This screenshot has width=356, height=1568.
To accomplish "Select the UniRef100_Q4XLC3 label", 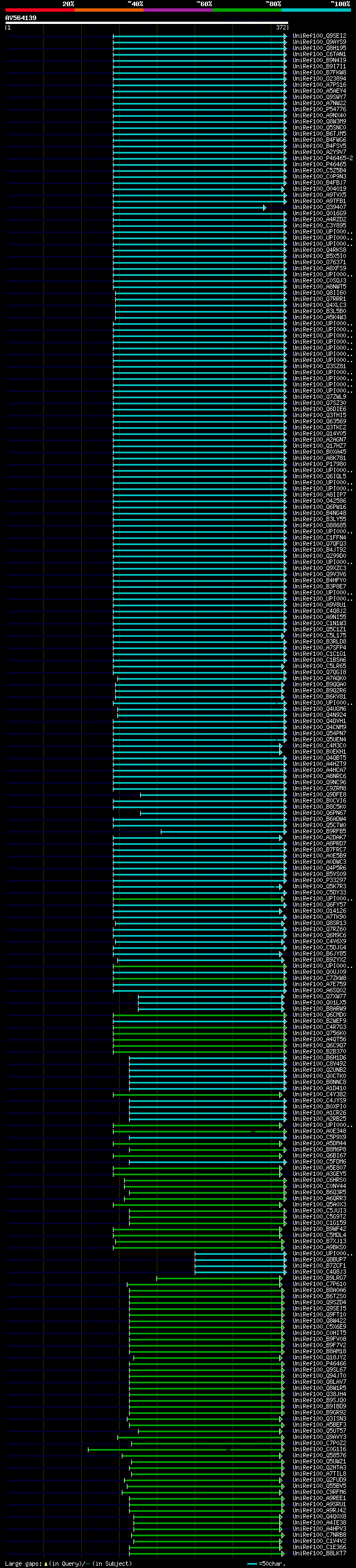I will pos(319,305).
